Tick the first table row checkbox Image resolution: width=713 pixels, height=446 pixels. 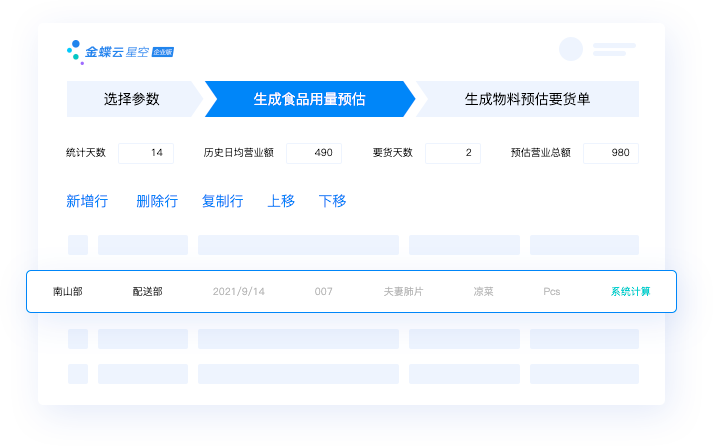click(x=77, y=245)
